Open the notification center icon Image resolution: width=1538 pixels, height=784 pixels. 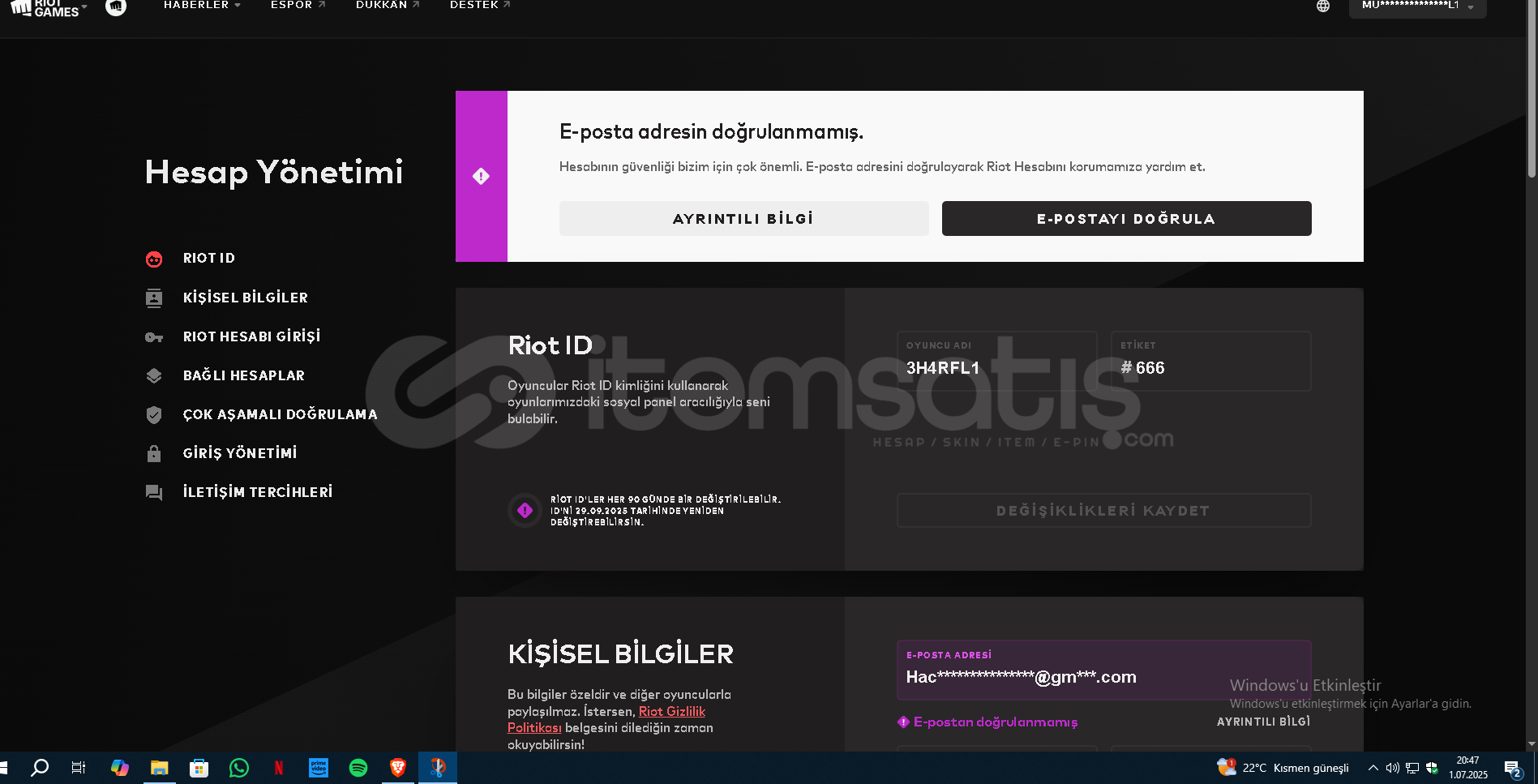click(1513, 769)
